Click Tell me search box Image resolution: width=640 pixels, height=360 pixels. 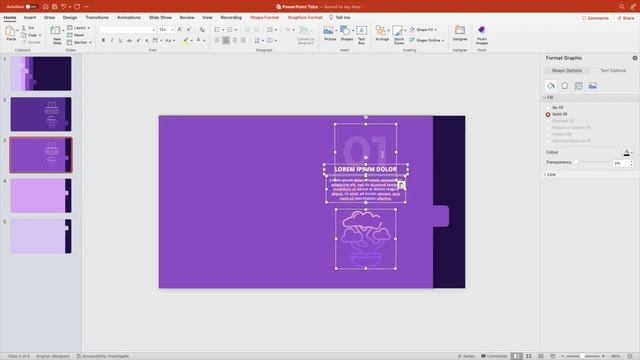coord(340,18)
